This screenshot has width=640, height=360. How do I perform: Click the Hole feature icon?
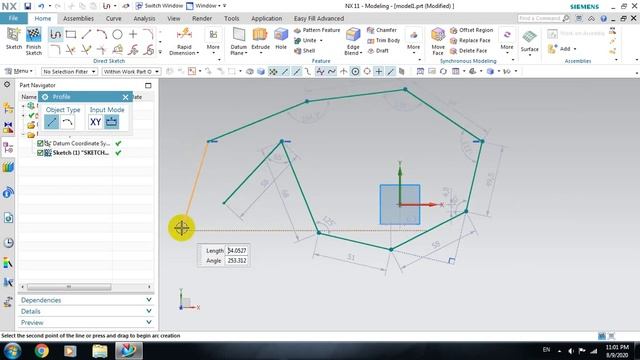pyautogui.click(x=281, y=35)
